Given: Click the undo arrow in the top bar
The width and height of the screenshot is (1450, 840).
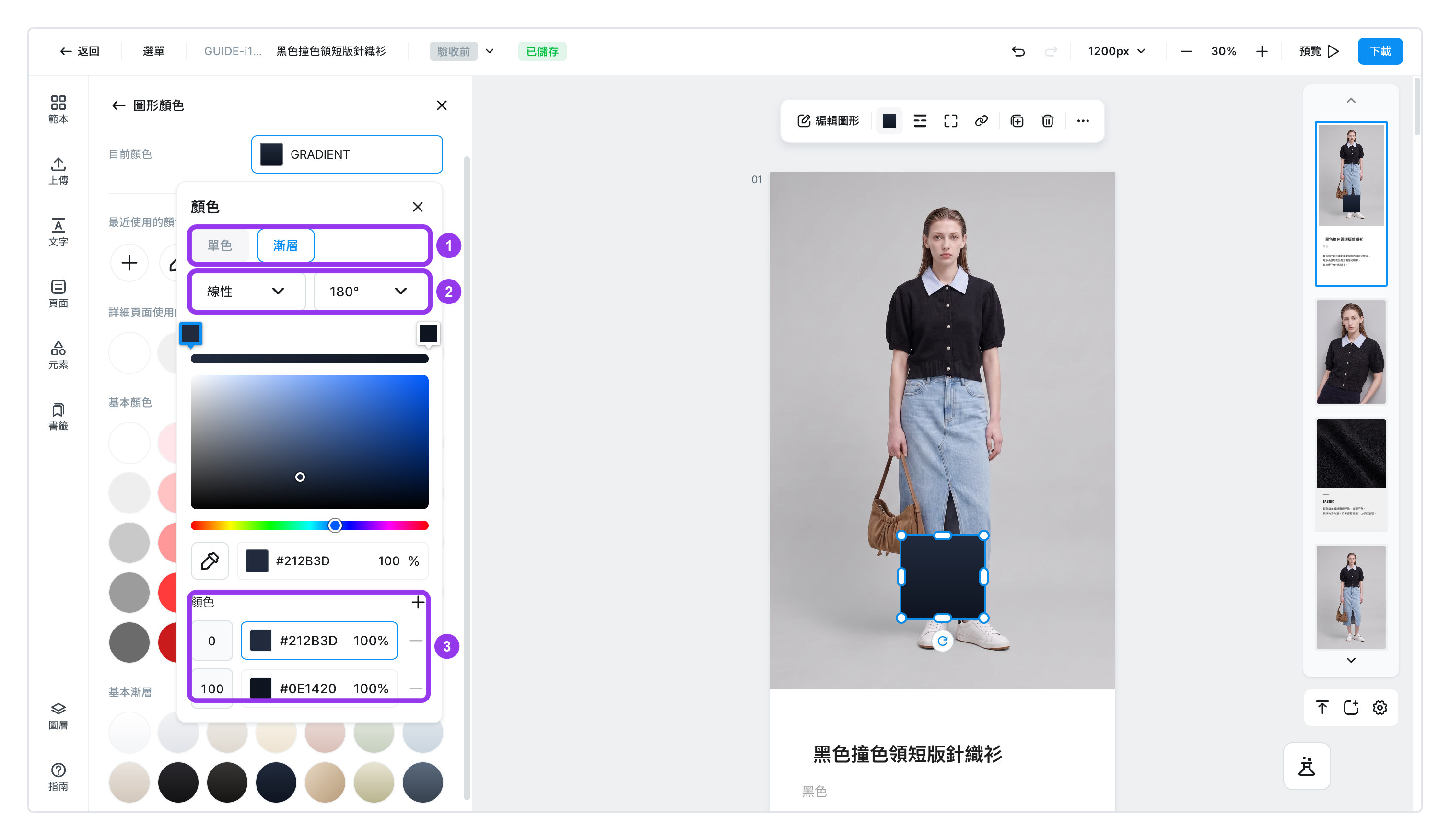Looking at the screenshot, I should click(x=1018, y=51).
